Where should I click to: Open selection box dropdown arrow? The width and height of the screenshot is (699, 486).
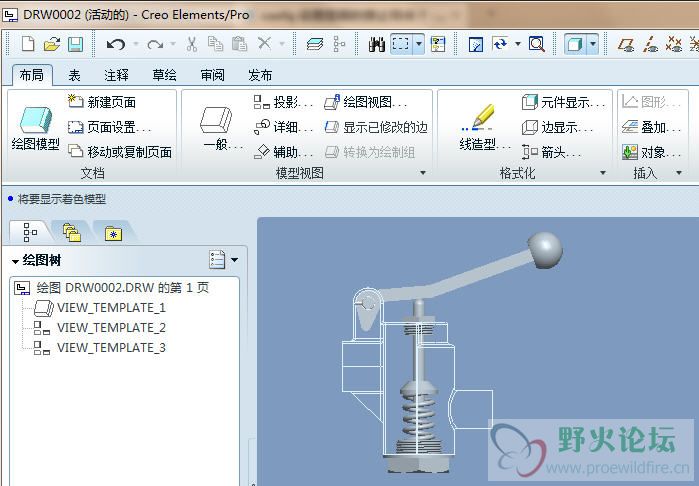point(419,44)
